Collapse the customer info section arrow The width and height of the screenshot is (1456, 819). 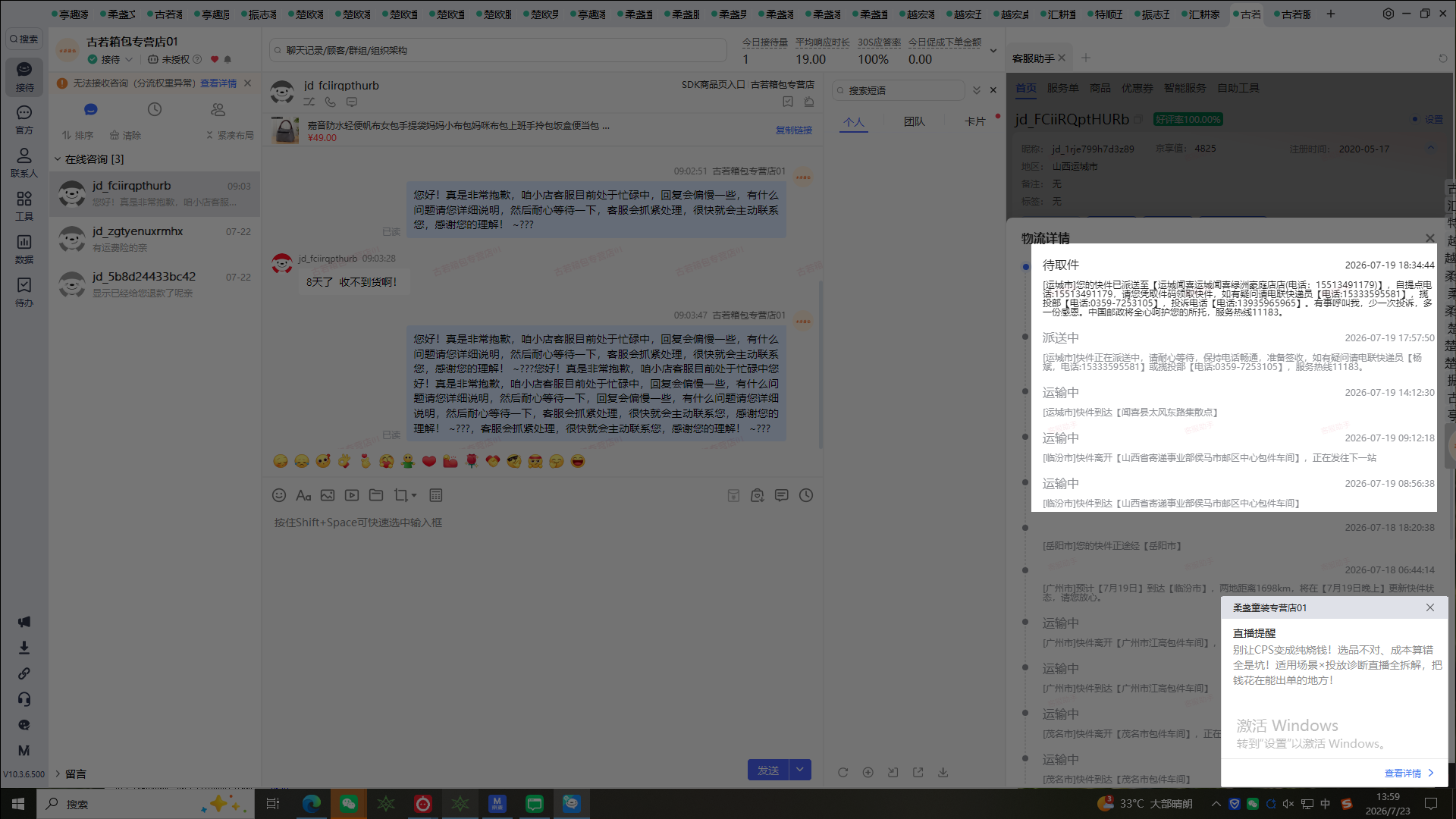point(1430,148)
